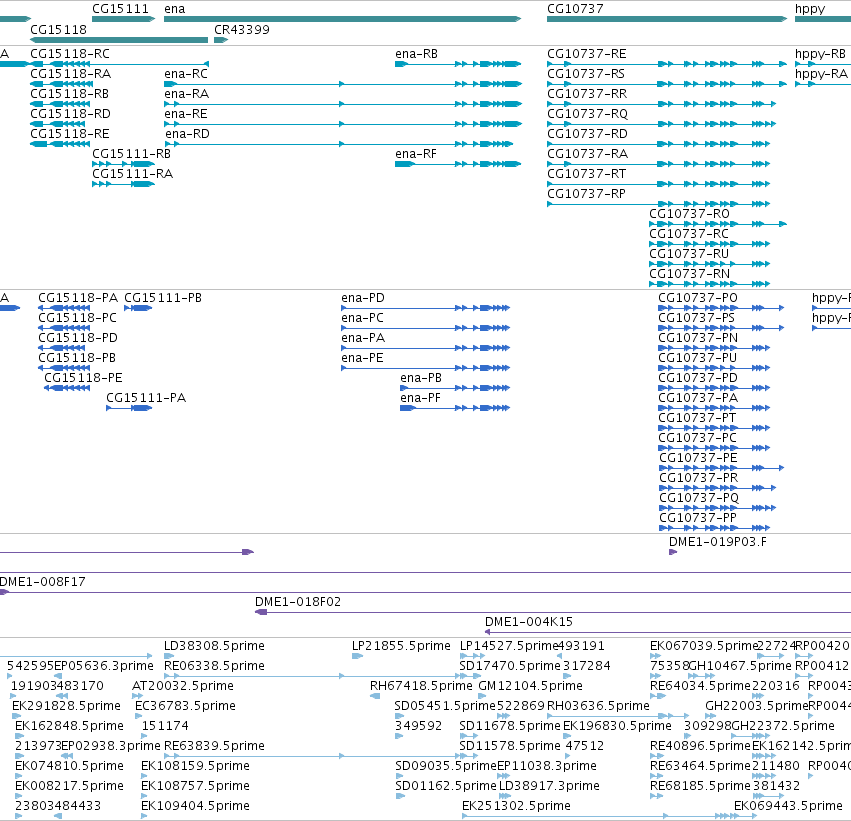Select the CG10737 gene span bar
Viewport: 851px width, 821px height.
[667, 19]
